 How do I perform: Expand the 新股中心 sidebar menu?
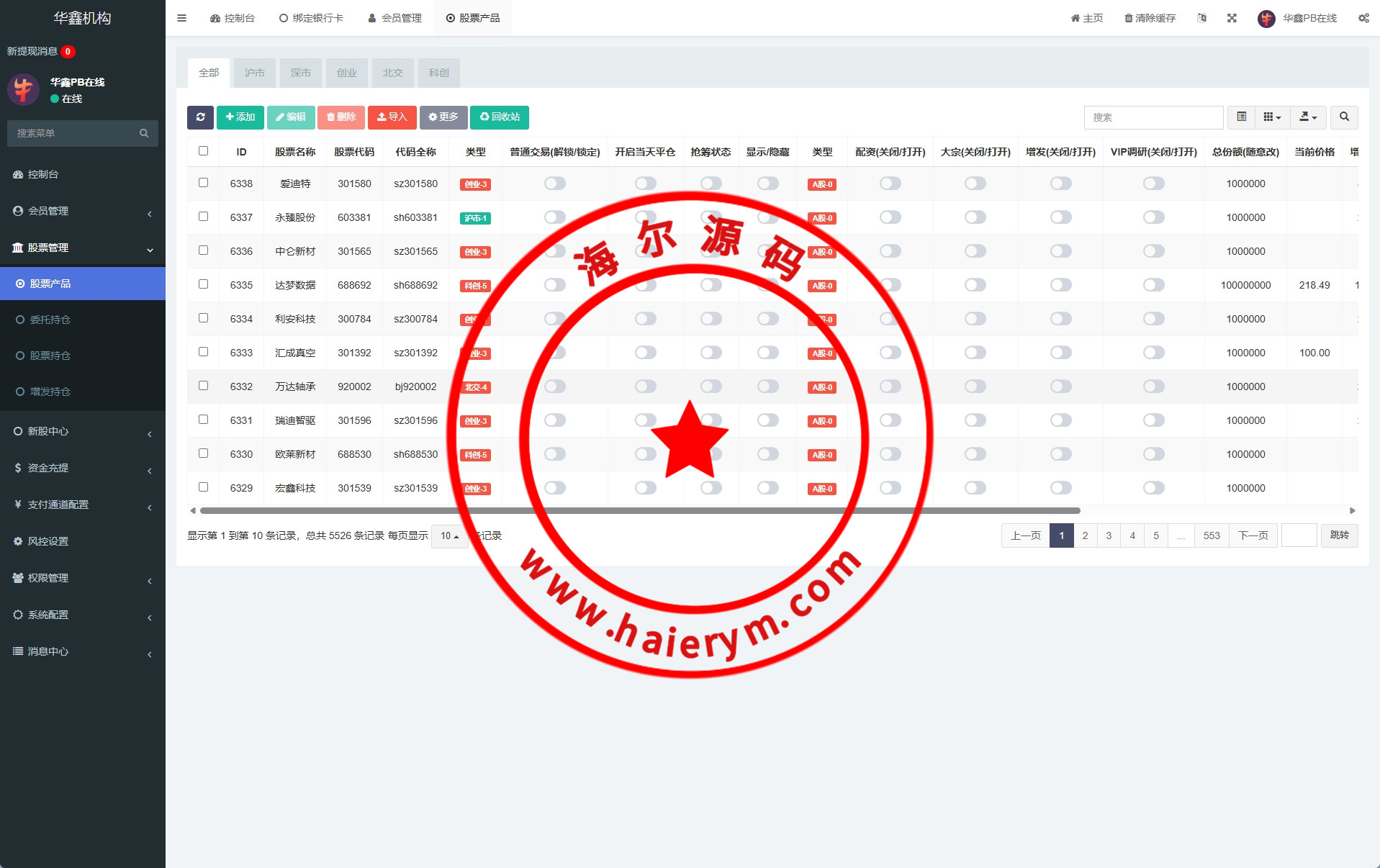(82, 432)
